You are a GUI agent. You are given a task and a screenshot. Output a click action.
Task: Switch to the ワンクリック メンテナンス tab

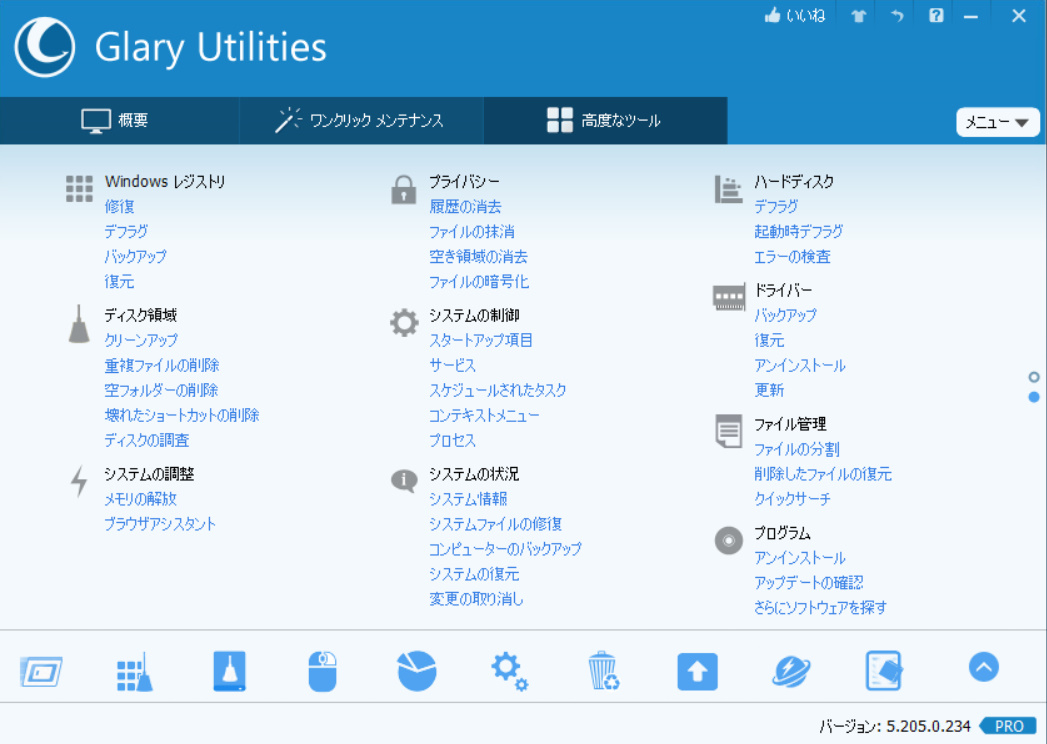(x=361, y=120)
